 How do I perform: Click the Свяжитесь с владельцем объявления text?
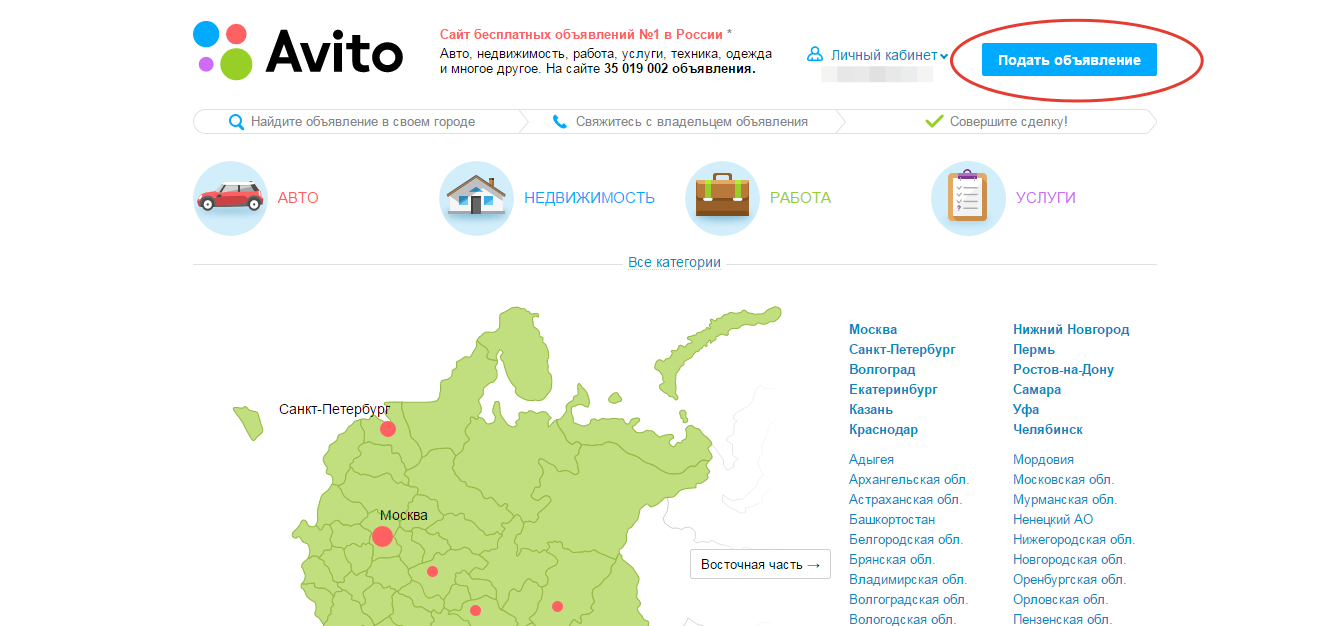pyautogui.click(x=692, y=122)
